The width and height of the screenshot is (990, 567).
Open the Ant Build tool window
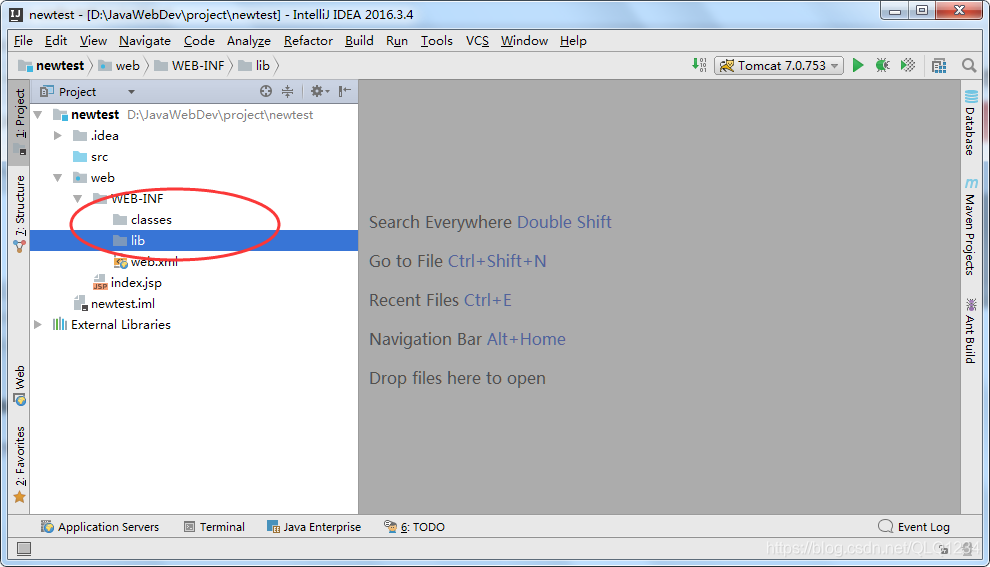tap(970, 330)
